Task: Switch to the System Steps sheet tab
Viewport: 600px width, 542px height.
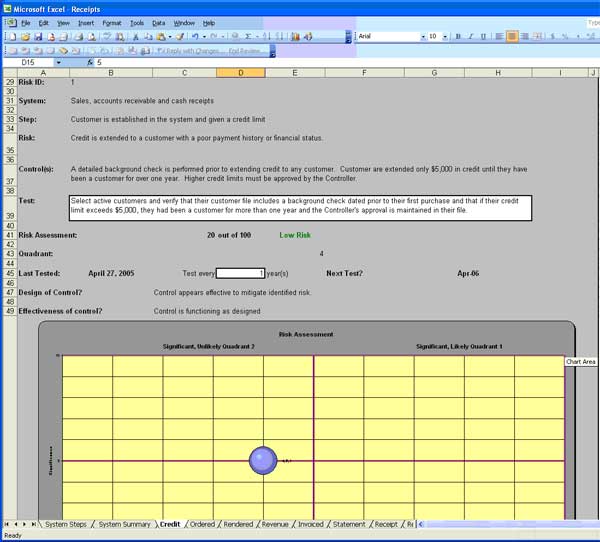Action: [66, 524]
